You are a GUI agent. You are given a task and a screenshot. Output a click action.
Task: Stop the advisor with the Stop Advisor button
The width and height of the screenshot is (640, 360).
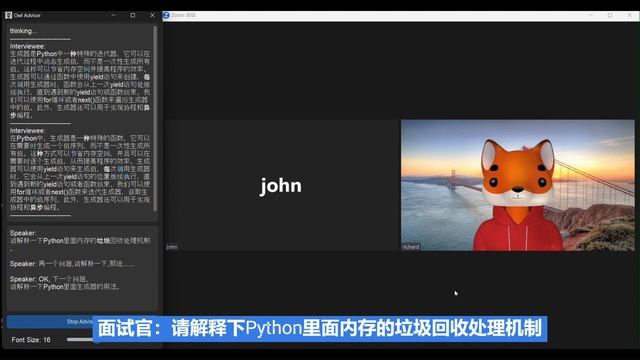pyautogui.click(x=50, y=322)
